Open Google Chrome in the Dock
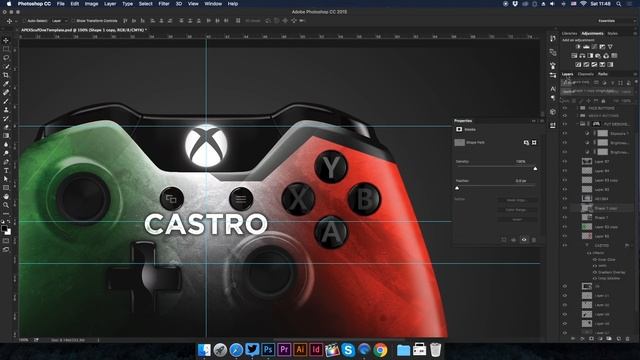This screenshot has height=360, width=640. (380, 350)
